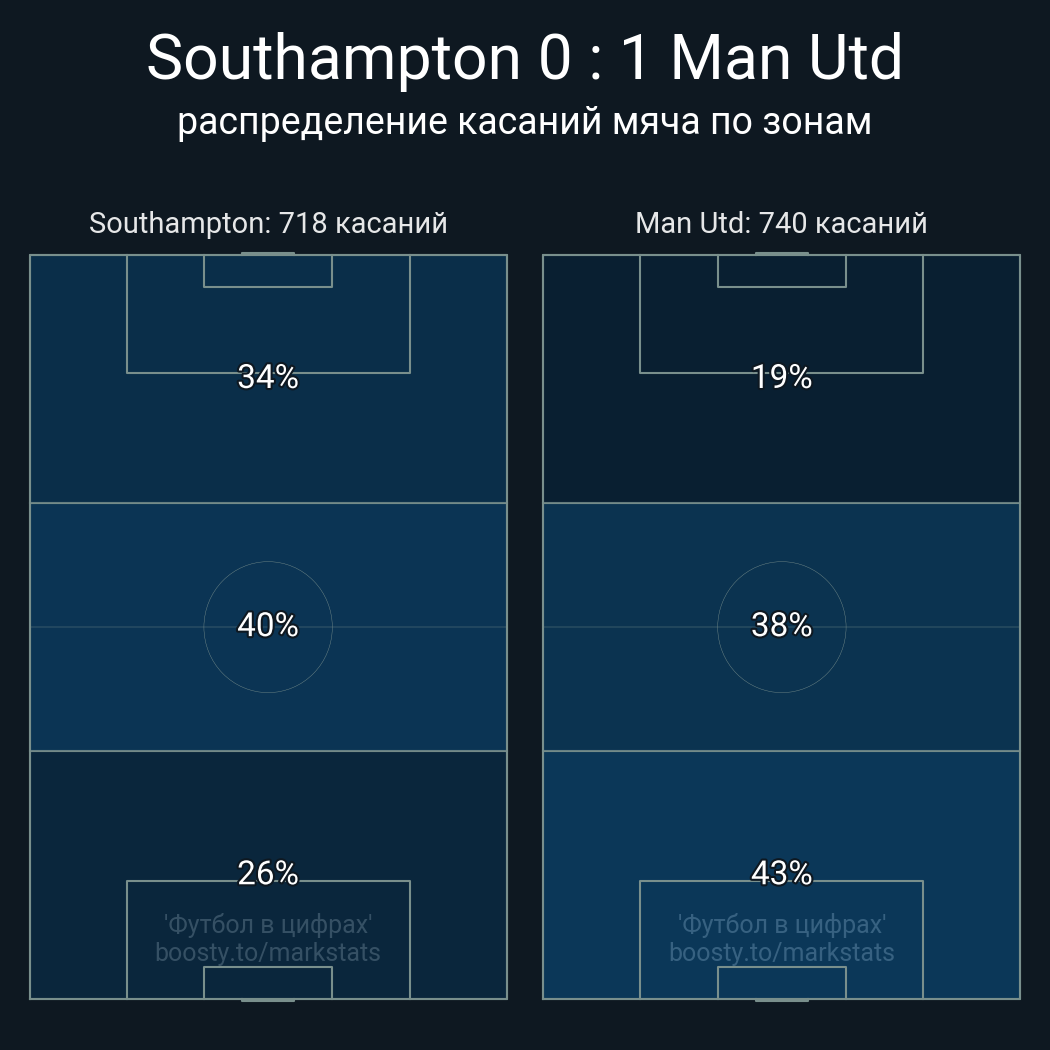Click Man Utd's 38% midfield zone label

point(781,625)
